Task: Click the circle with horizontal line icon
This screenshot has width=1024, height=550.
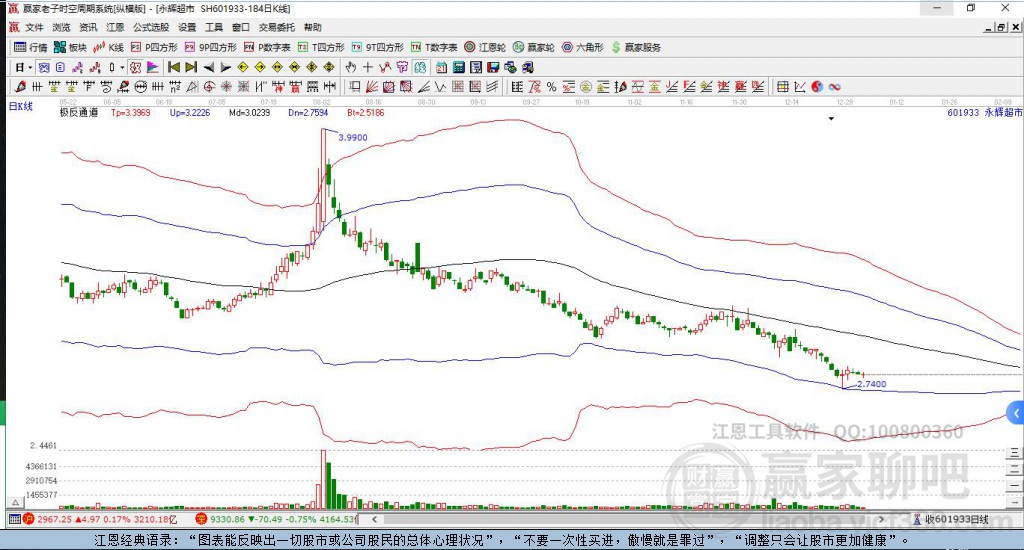Action: [140, 86]
